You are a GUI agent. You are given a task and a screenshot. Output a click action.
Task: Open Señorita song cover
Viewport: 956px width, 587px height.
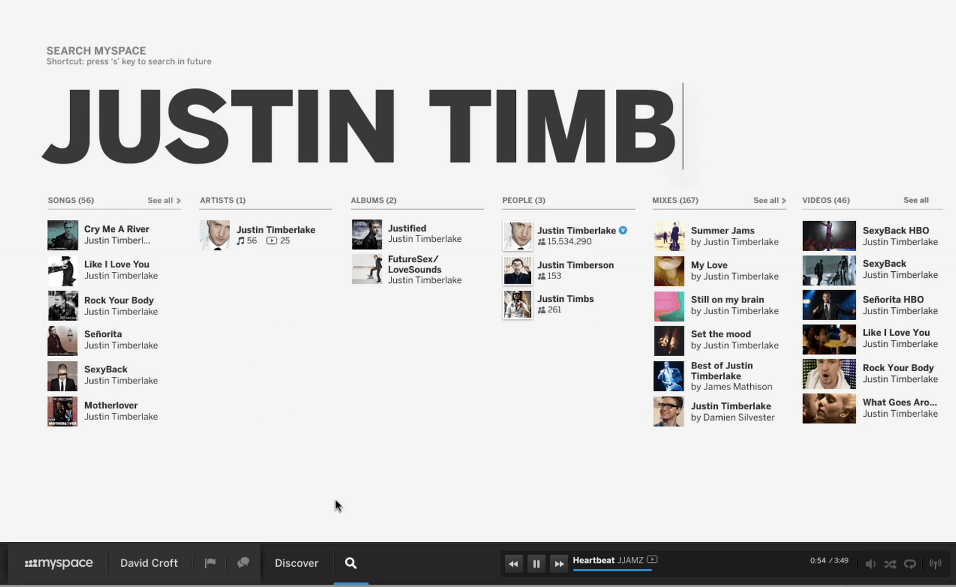pos(63,341)
